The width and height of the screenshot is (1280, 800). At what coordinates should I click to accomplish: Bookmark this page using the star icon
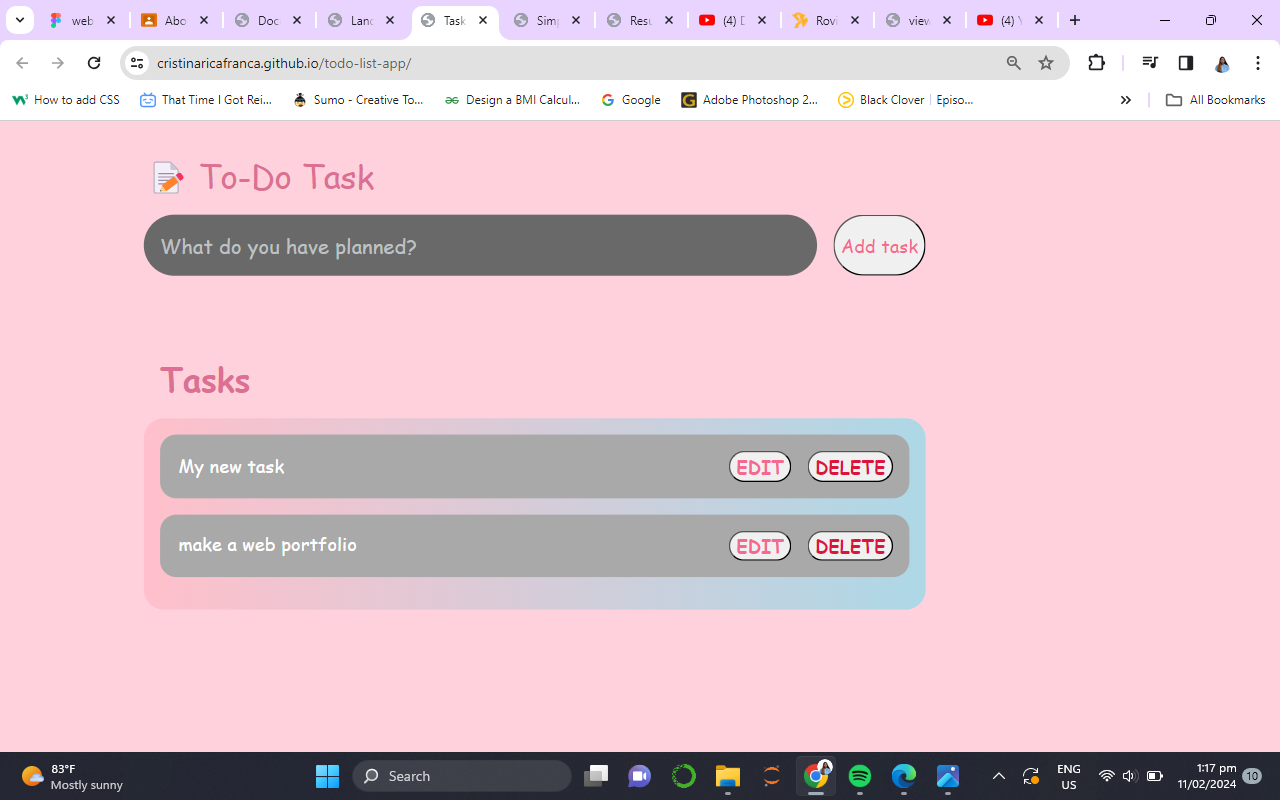[x=1046, y=63]
